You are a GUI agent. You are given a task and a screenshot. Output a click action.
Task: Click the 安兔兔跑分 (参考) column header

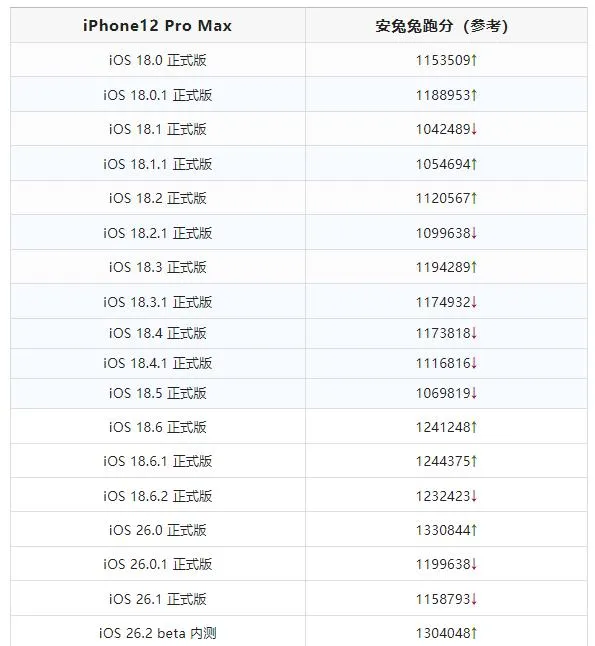[x=441, y=26]
